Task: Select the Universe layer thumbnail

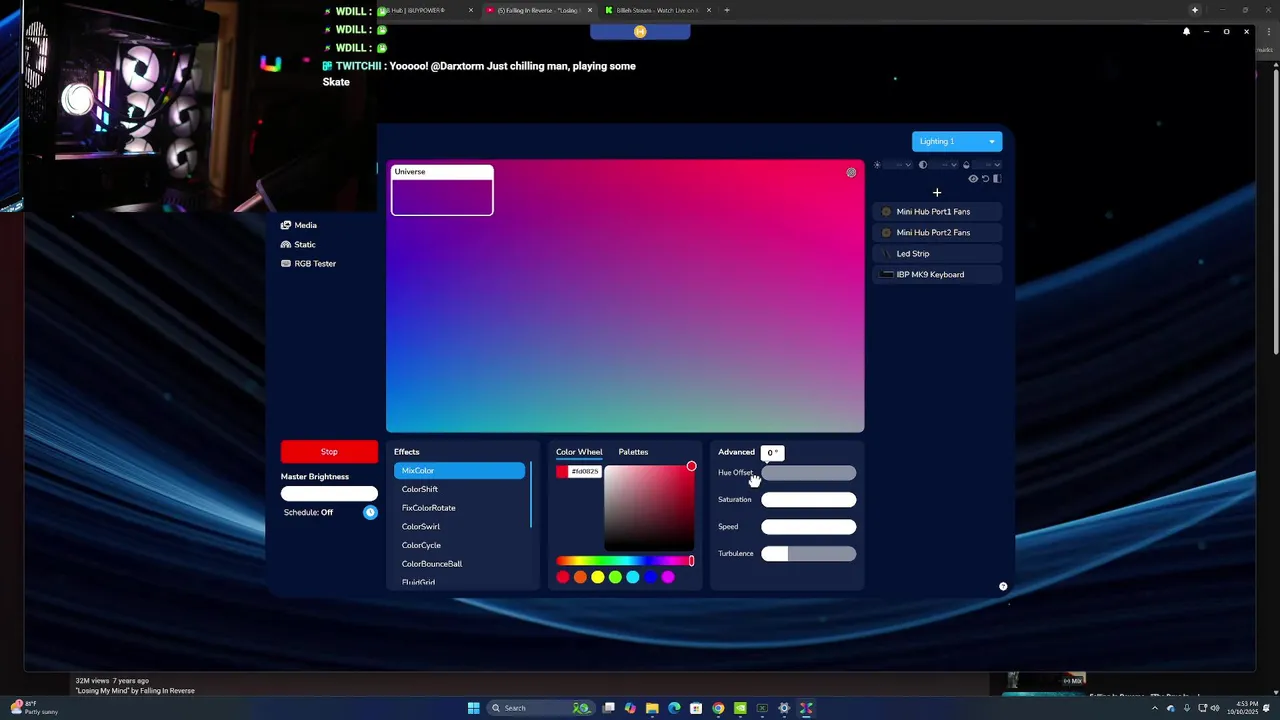Action: point(442,190)
